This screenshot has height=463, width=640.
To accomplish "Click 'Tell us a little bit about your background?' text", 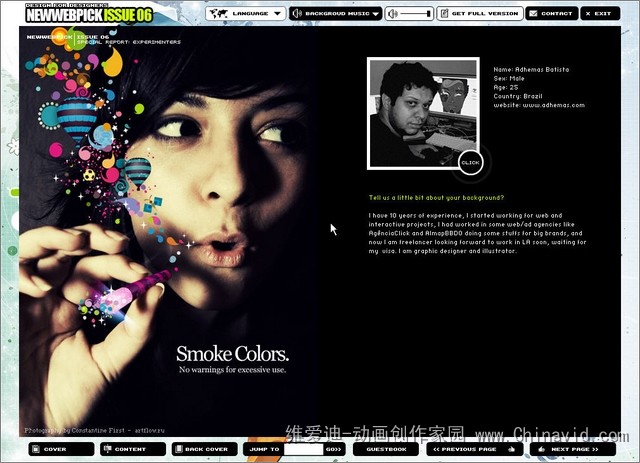I will tap(436, 198).
